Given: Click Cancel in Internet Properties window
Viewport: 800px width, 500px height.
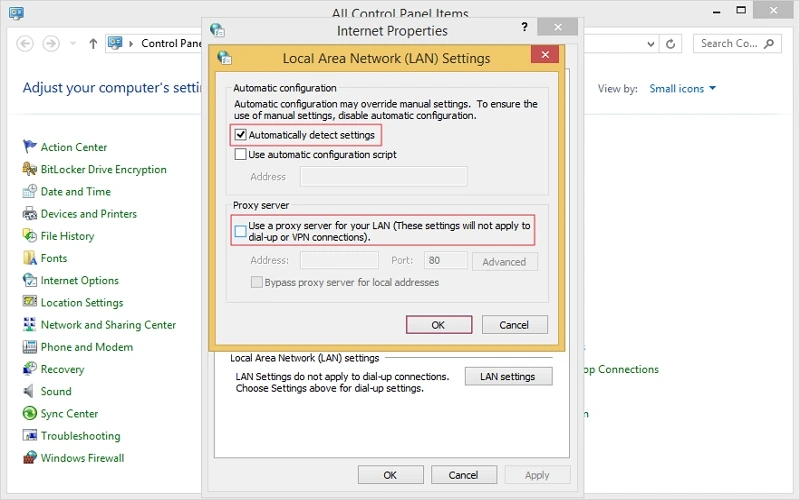Looking at the screenshot, I should pyautogui.click(x=464, y=475).
